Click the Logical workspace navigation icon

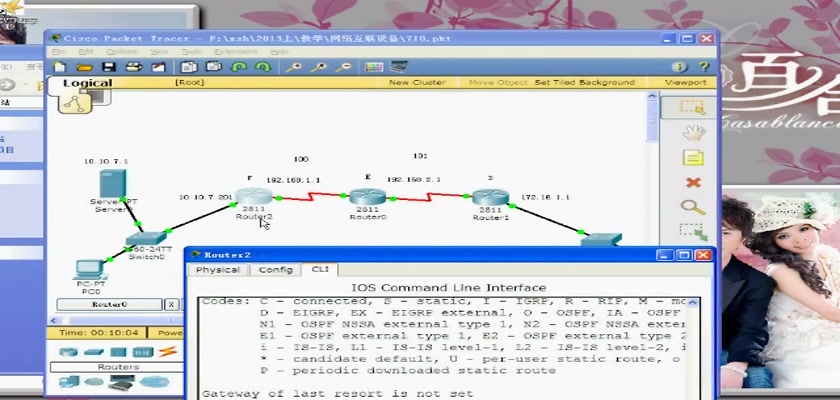click(x=75, y=102)
